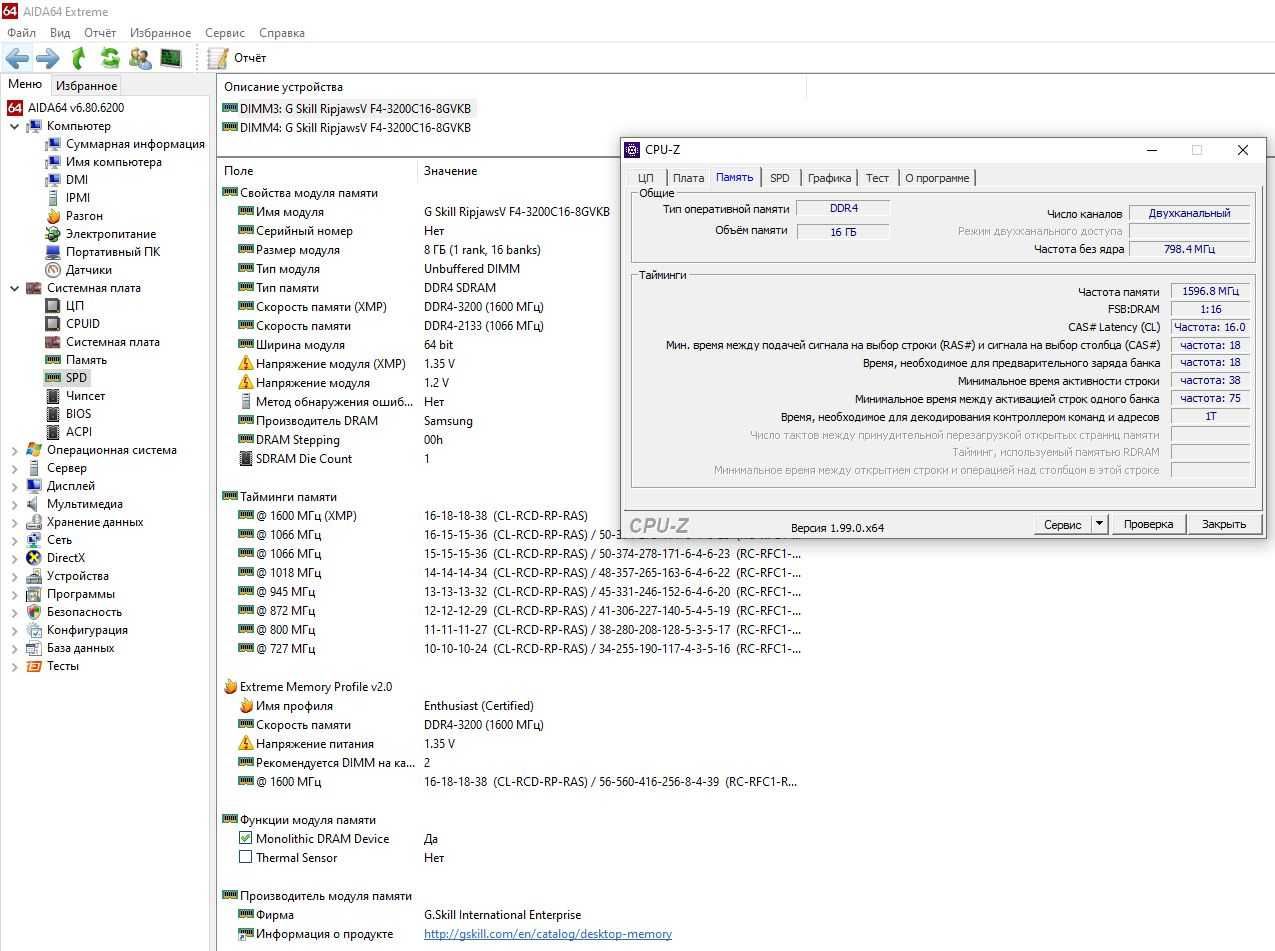
Task: Open the Сервис dropdown arrow in CPU-Z
Action: coord(1099,524)
